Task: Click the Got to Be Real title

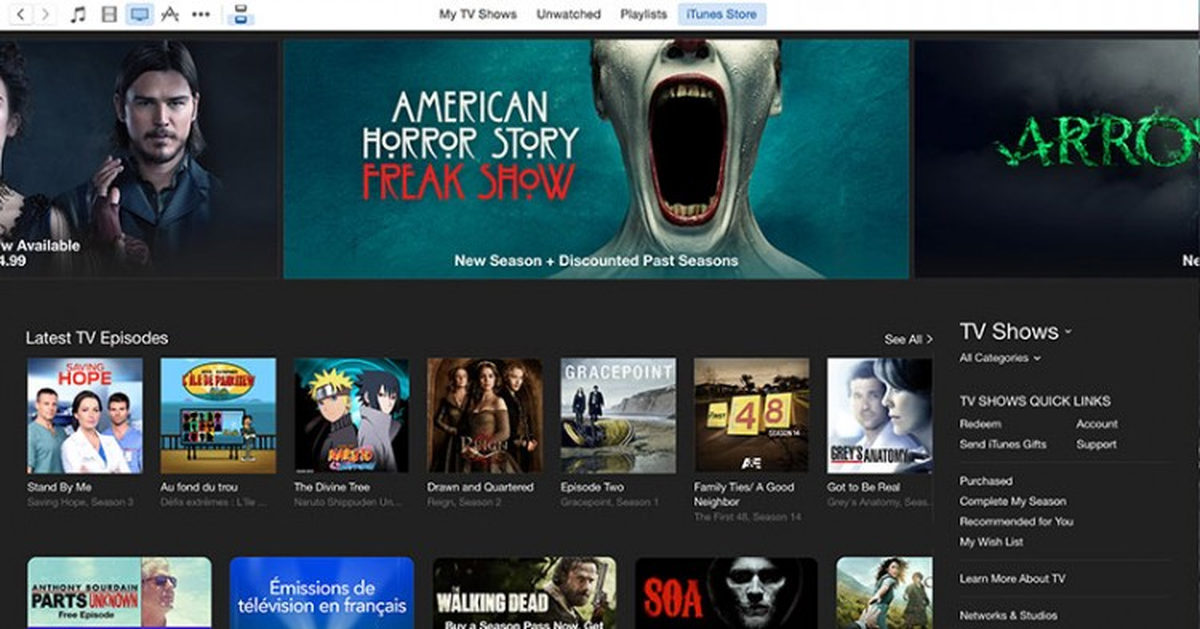Action: tap(863, 487)
